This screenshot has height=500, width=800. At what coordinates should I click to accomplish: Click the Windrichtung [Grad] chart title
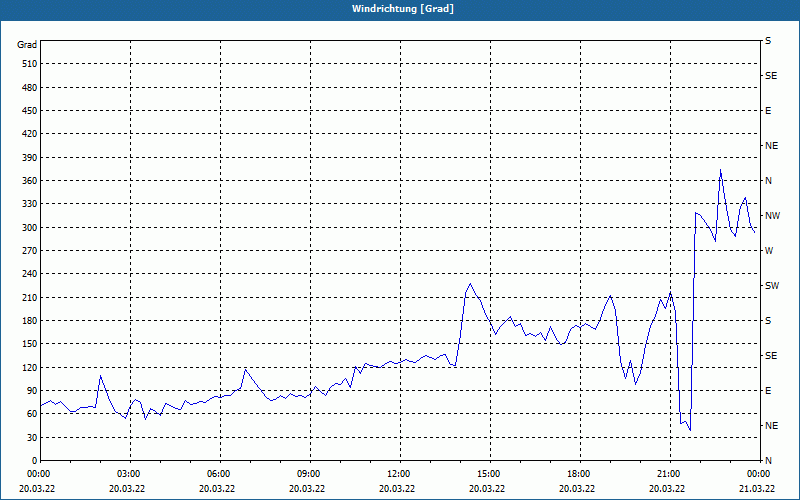pos(403,9)
